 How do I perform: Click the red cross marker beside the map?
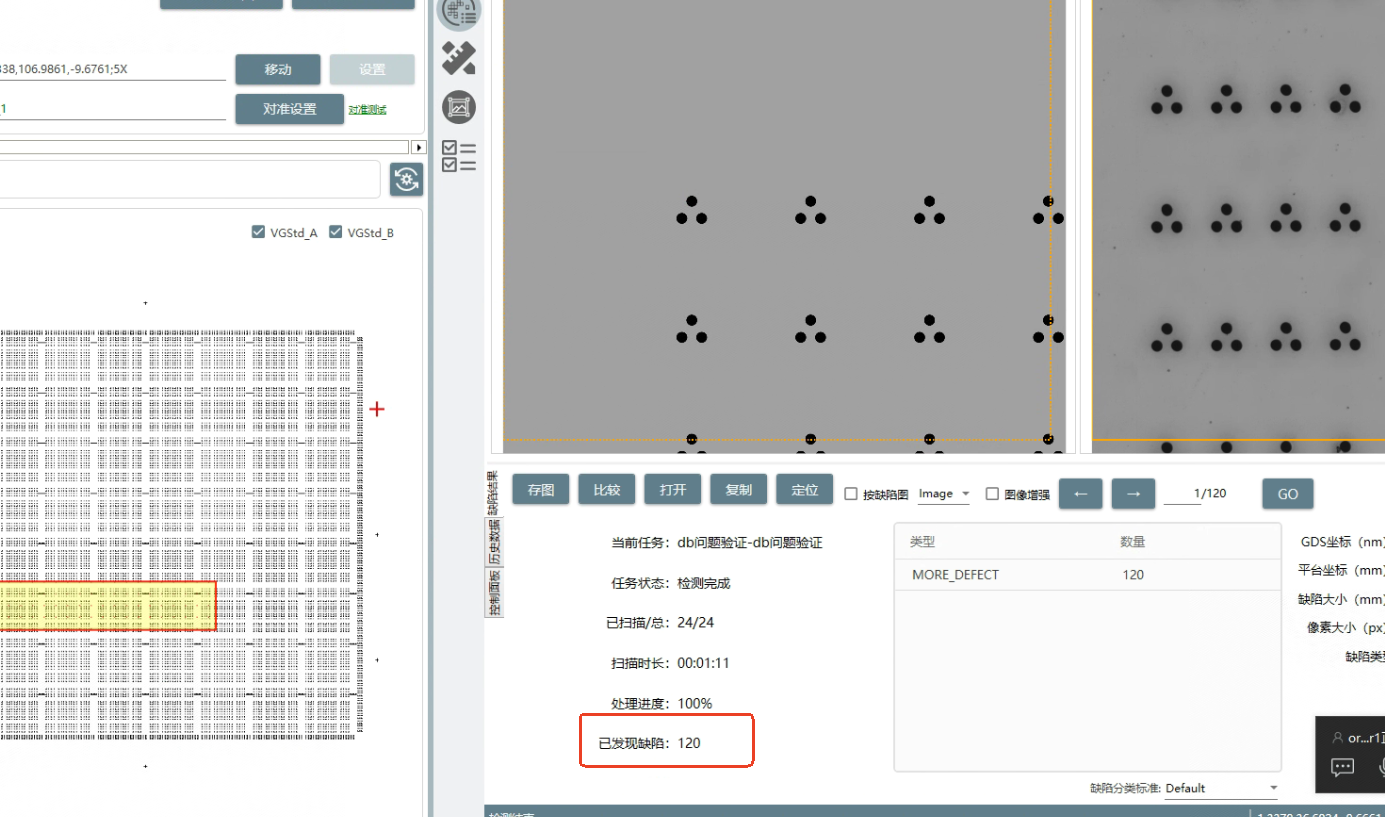(x=377, y=409)
